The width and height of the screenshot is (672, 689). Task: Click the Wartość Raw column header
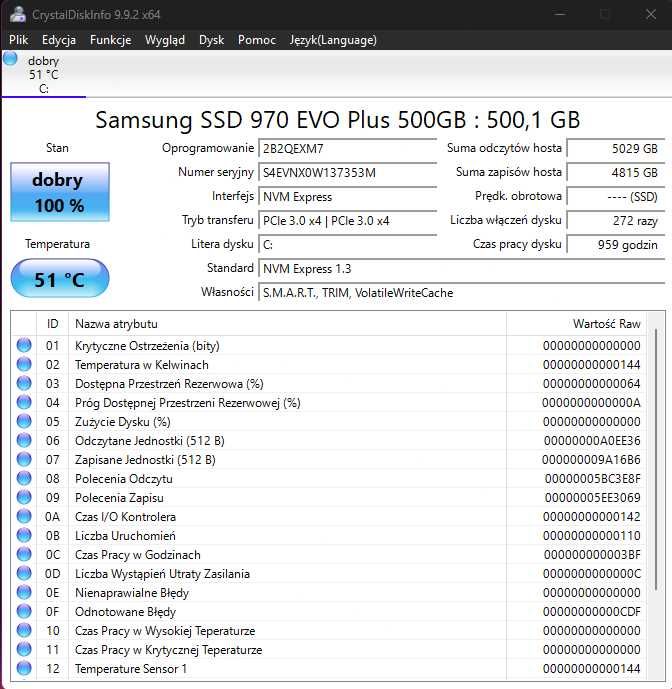tap(576, 324)
